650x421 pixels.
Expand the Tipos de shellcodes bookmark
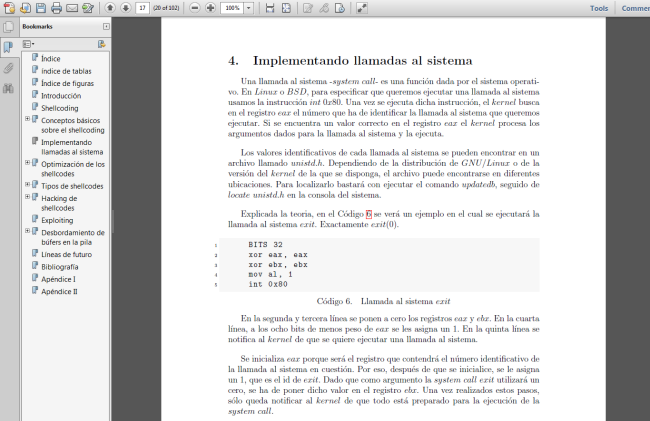click(27, 186)
